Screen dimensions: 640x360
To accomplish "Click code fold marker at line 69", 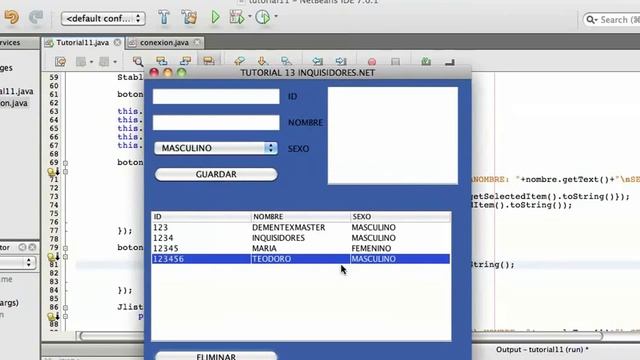I will (65, 163).
